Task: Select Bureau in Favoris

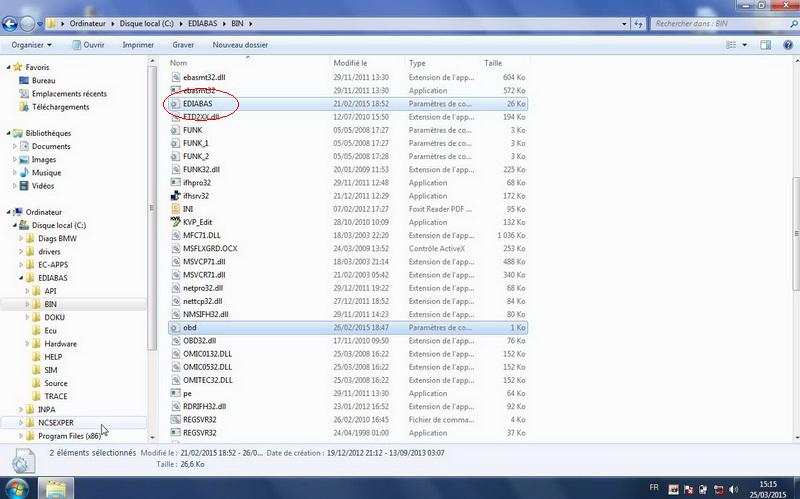Action: point(43,81)
